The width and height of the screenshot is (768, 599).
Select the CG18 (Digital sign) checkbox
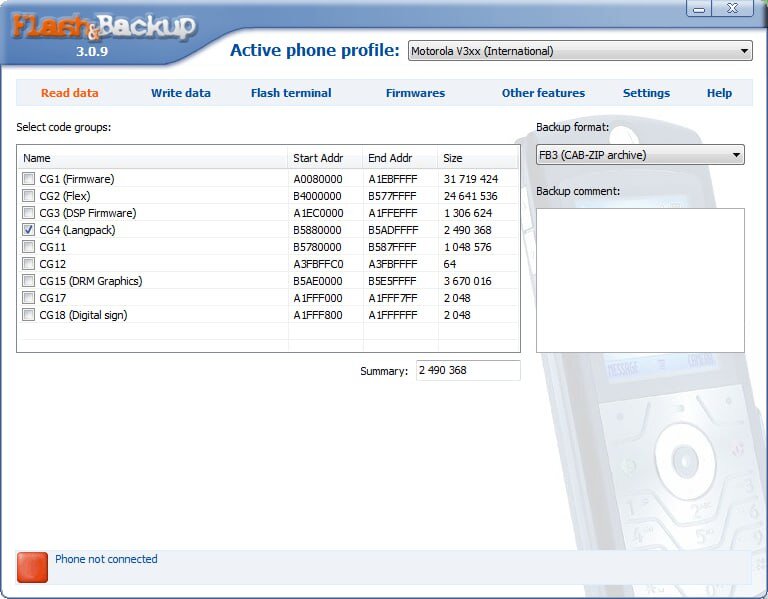[28, 314]
